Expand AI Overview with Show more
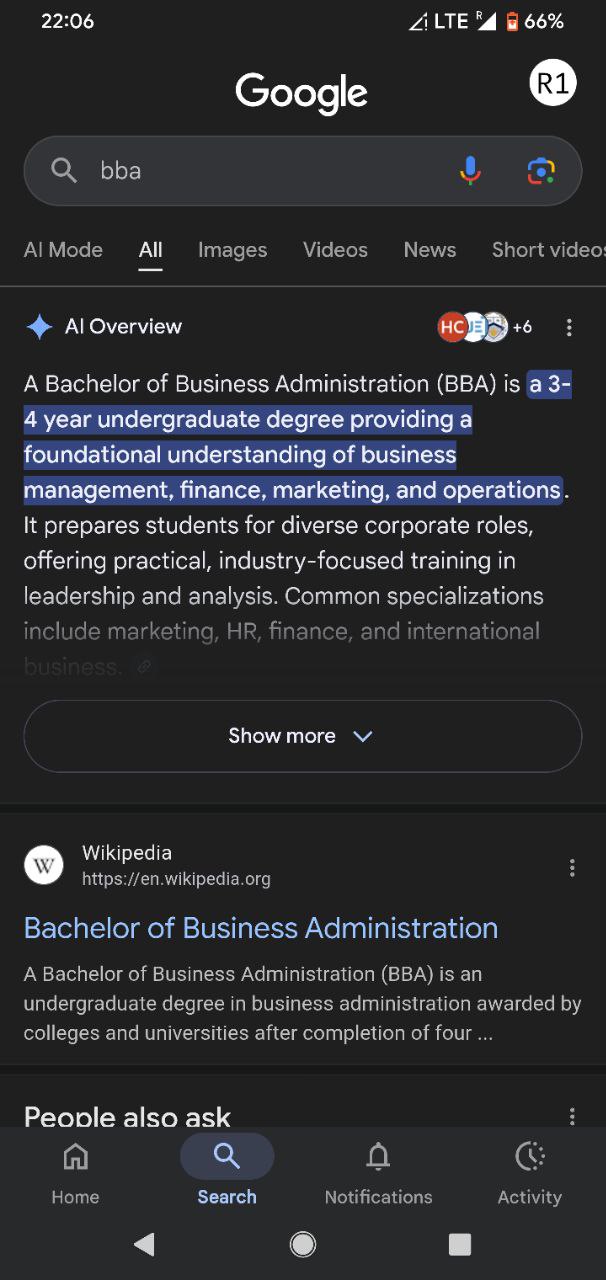 (x=302, y=736)
